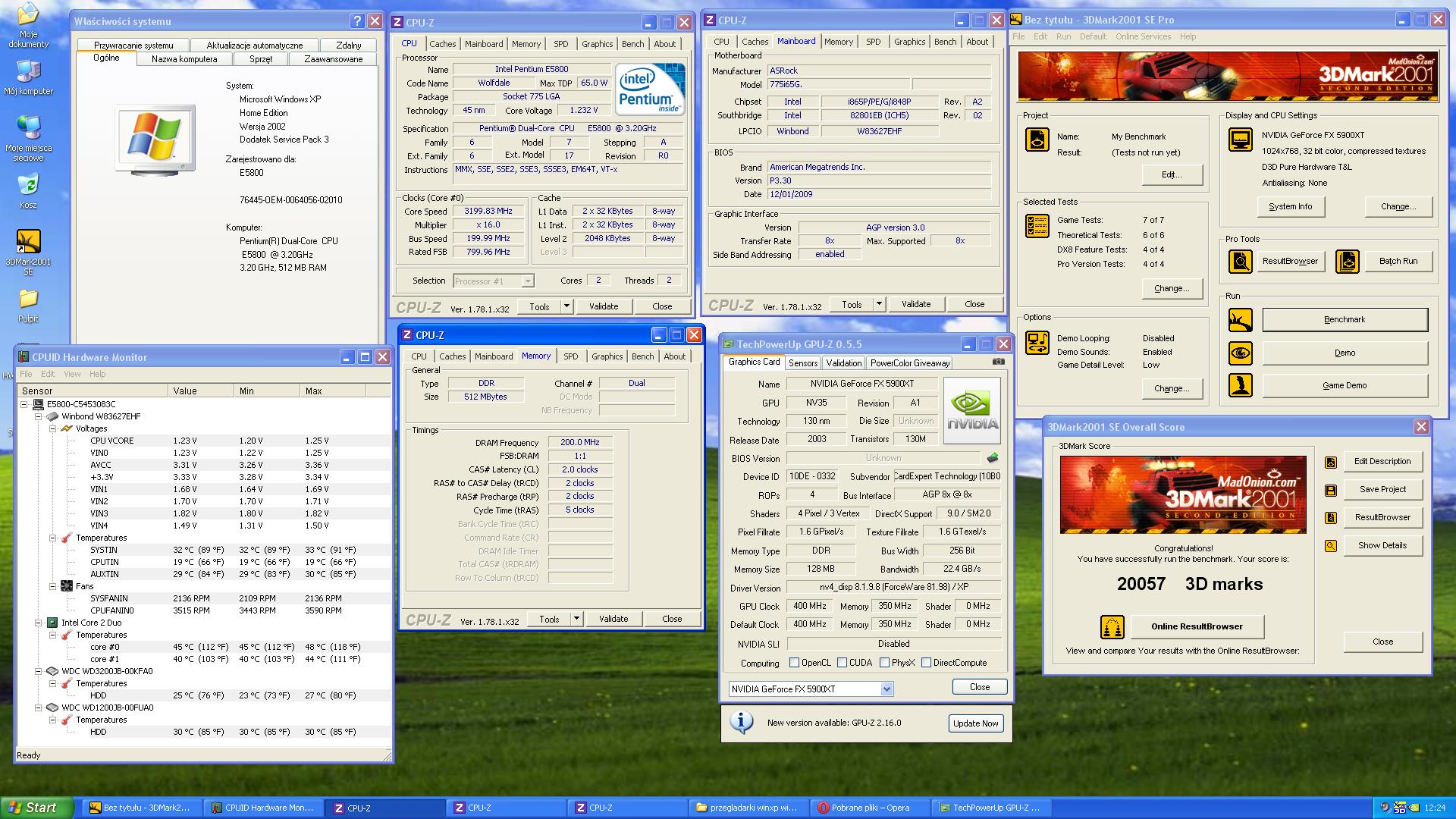Screen dimensions: 1456x819
Task: Click the icon beside ResultBrowser in score window
Action: pos(1331,518)
